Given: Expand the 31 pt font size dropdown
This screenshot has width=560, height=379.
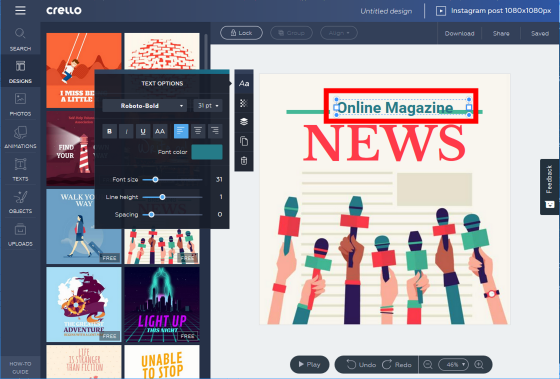Looking at the screenshot, I should [x=208, y=106].
